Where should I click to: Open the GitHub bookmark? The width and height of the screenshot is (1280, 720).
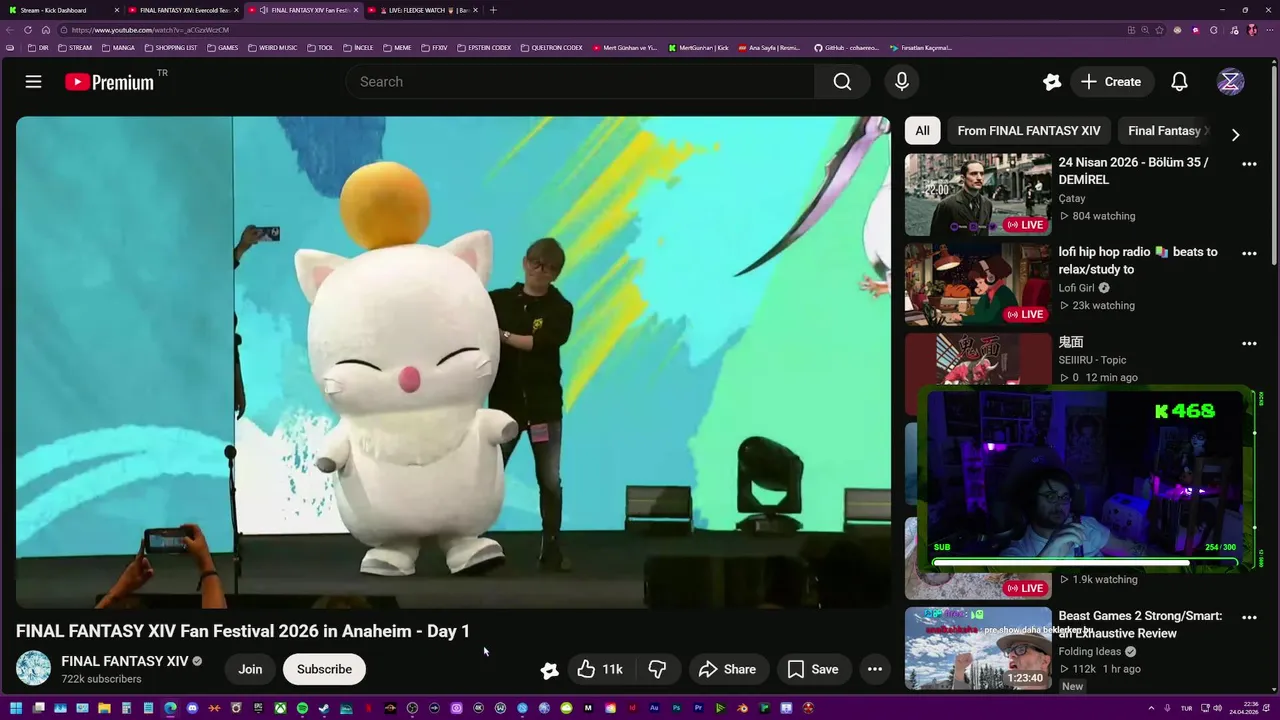pos(846,47)
